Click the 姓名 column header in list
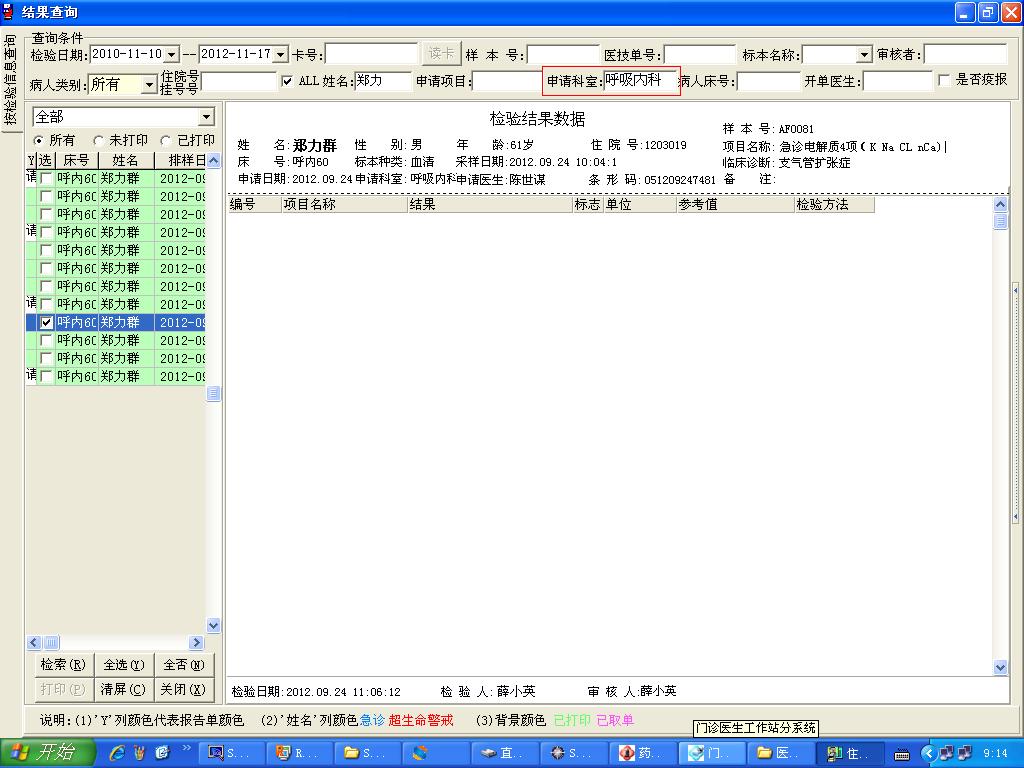 tap(125, 161)
